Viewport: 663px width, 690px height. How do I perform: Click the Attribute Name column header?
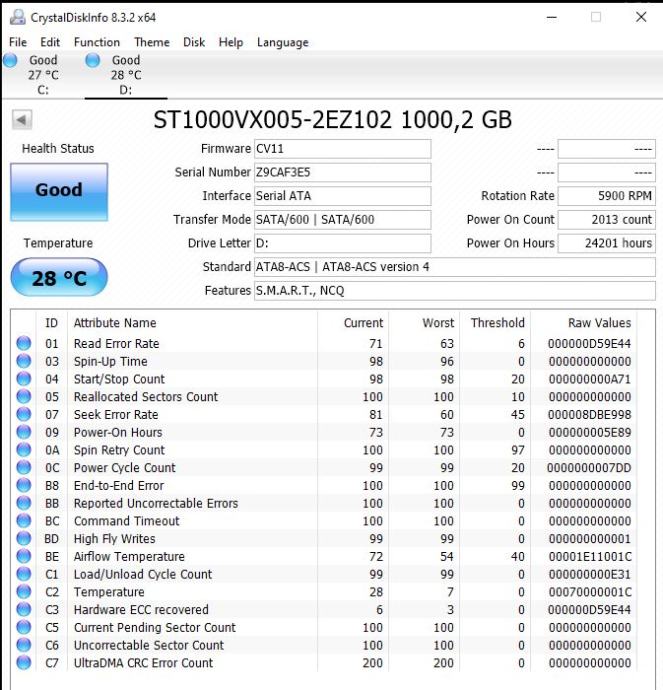pos(115,323)
